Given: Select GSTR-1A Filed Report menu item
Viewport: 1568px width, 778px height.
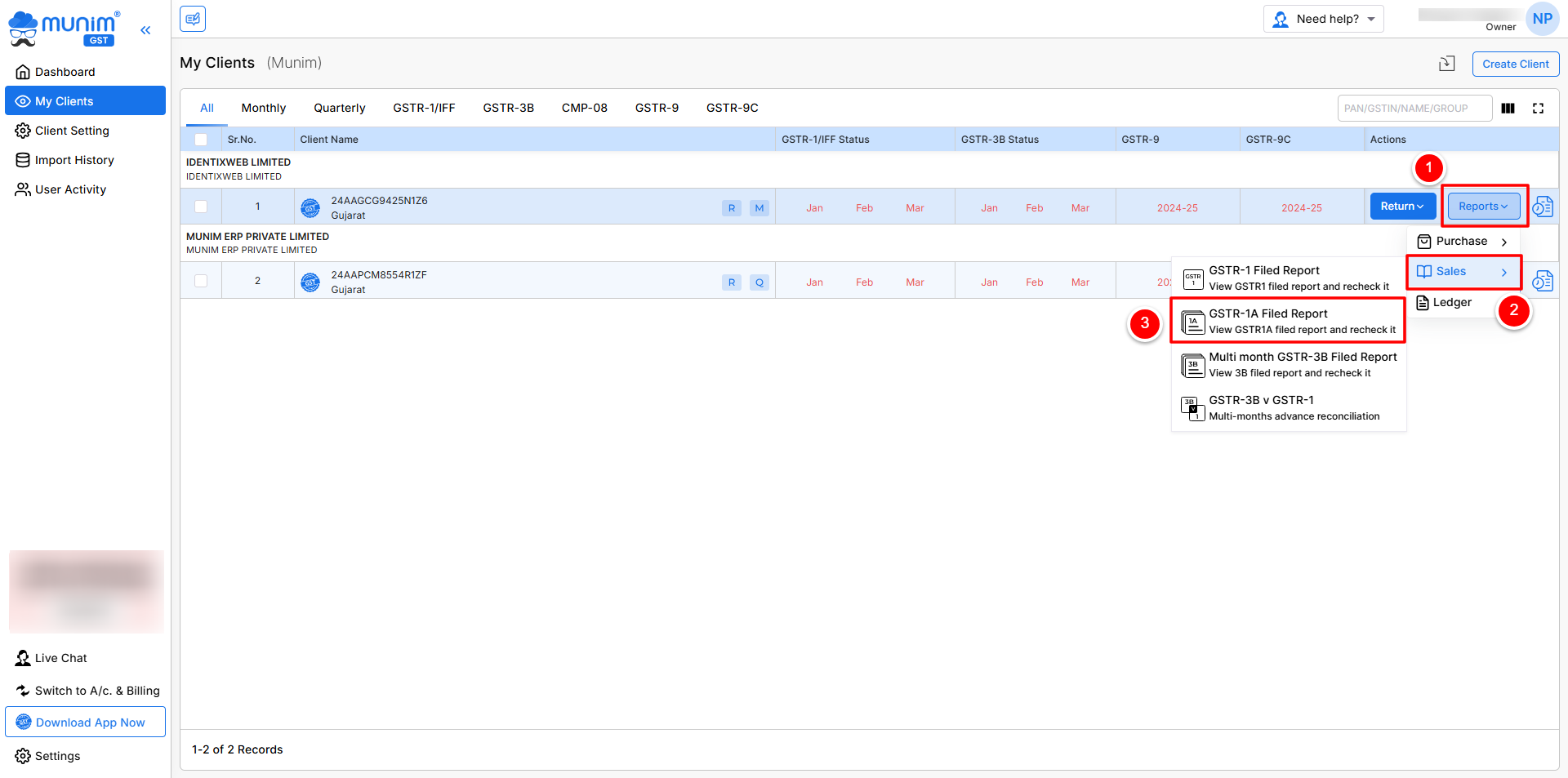Looking at the screenshot, I should (1288, 321).
